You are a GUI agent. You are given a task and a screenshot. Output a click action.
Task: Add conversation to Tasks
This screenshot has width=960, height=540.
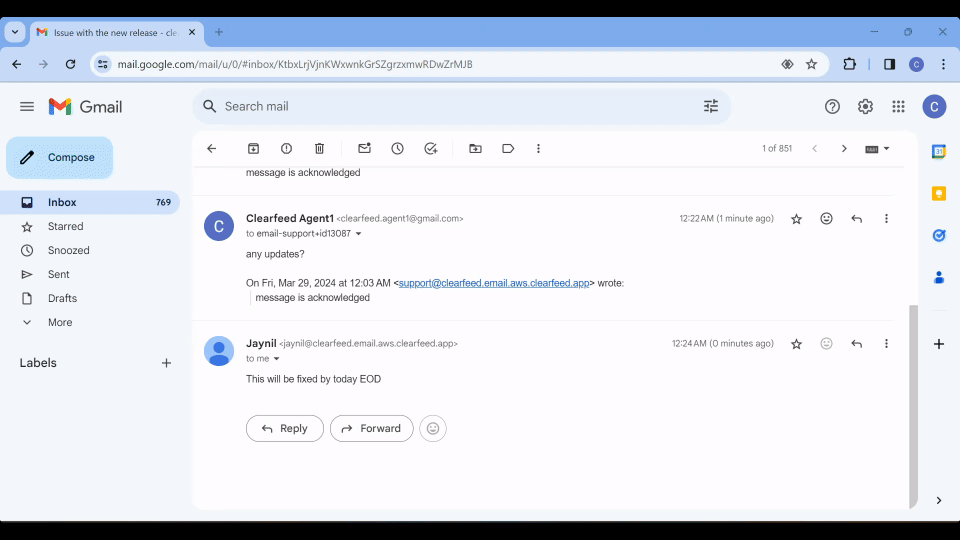tap(430, 148)
